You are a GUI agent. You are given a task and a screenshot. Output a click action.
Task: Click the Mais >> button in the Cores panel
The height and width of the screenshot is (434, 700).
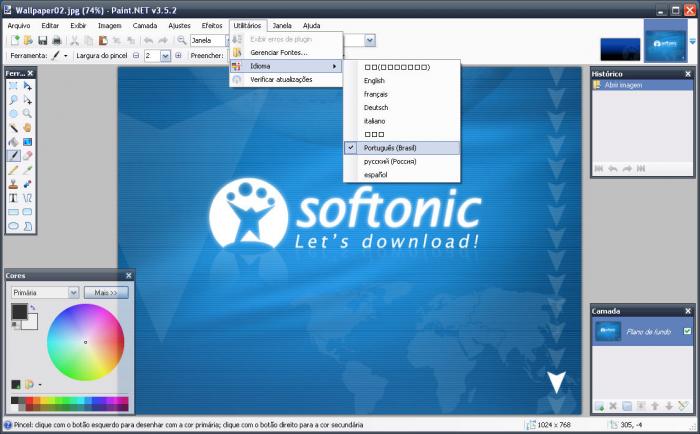[x=106, y=292]
